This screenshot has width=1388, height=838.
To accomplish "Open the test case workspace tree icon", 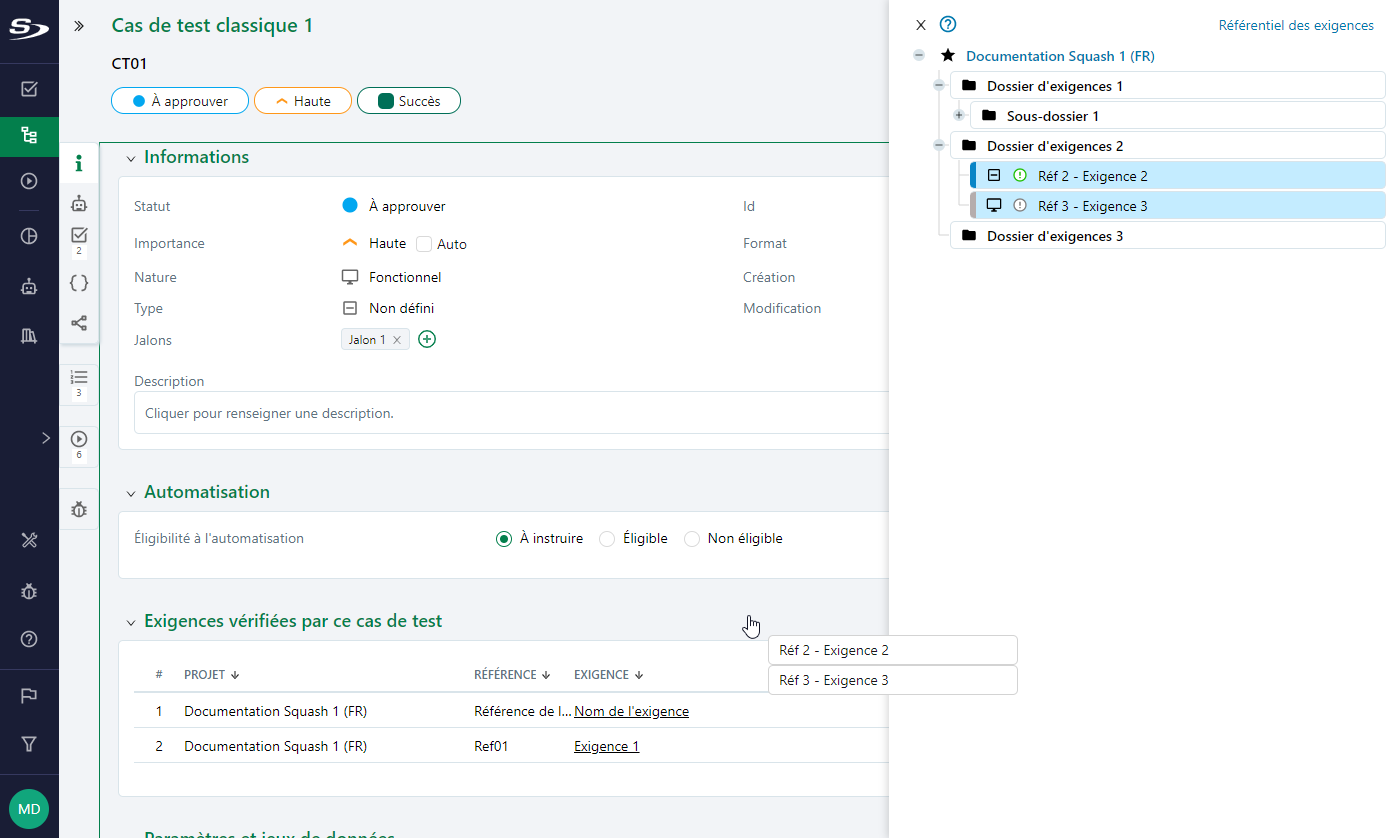I will [x=29, y=135].
